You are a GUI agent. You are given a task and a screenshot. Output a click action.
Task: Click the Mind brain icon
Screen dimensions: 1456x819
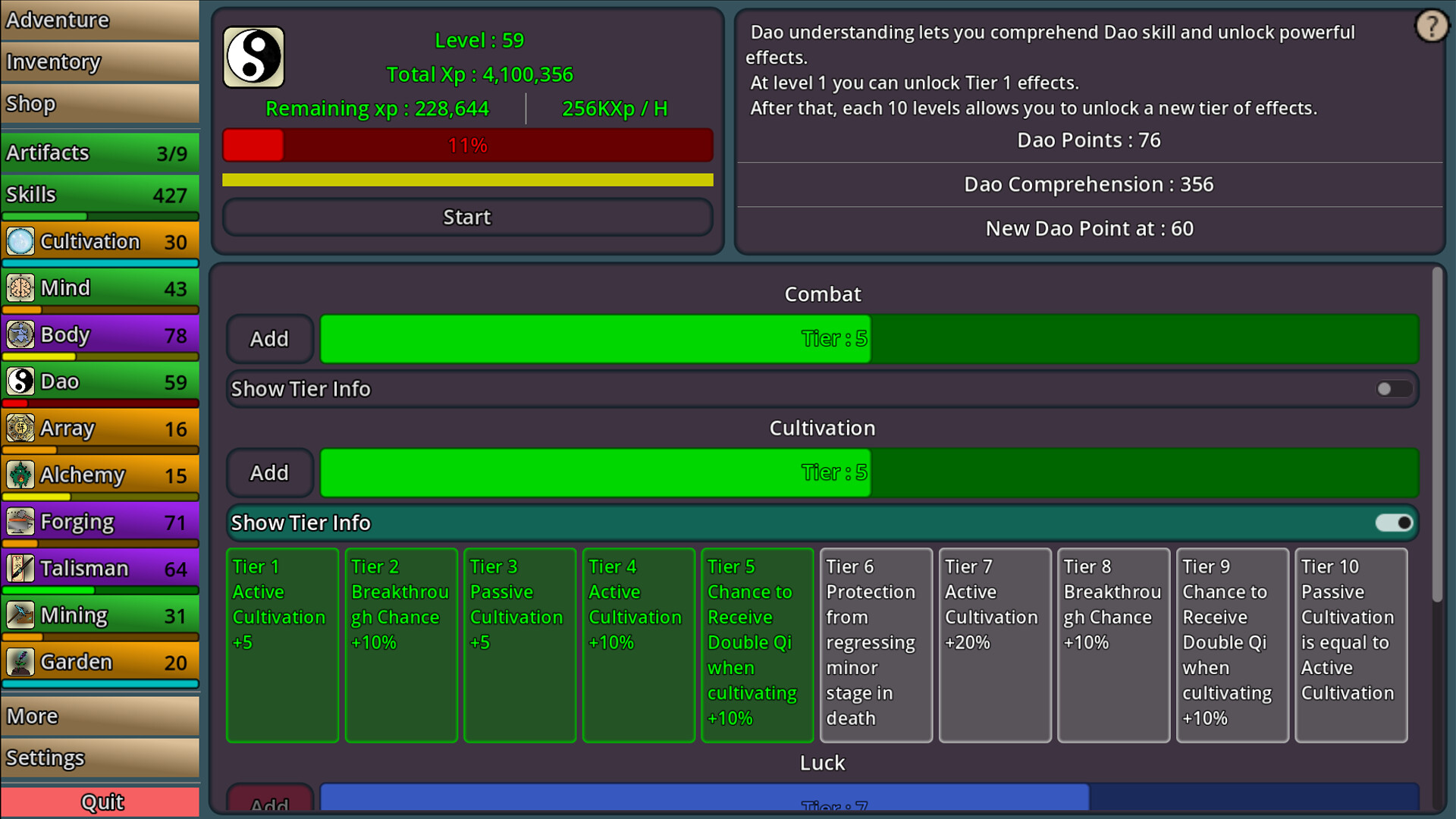point(19,287)
